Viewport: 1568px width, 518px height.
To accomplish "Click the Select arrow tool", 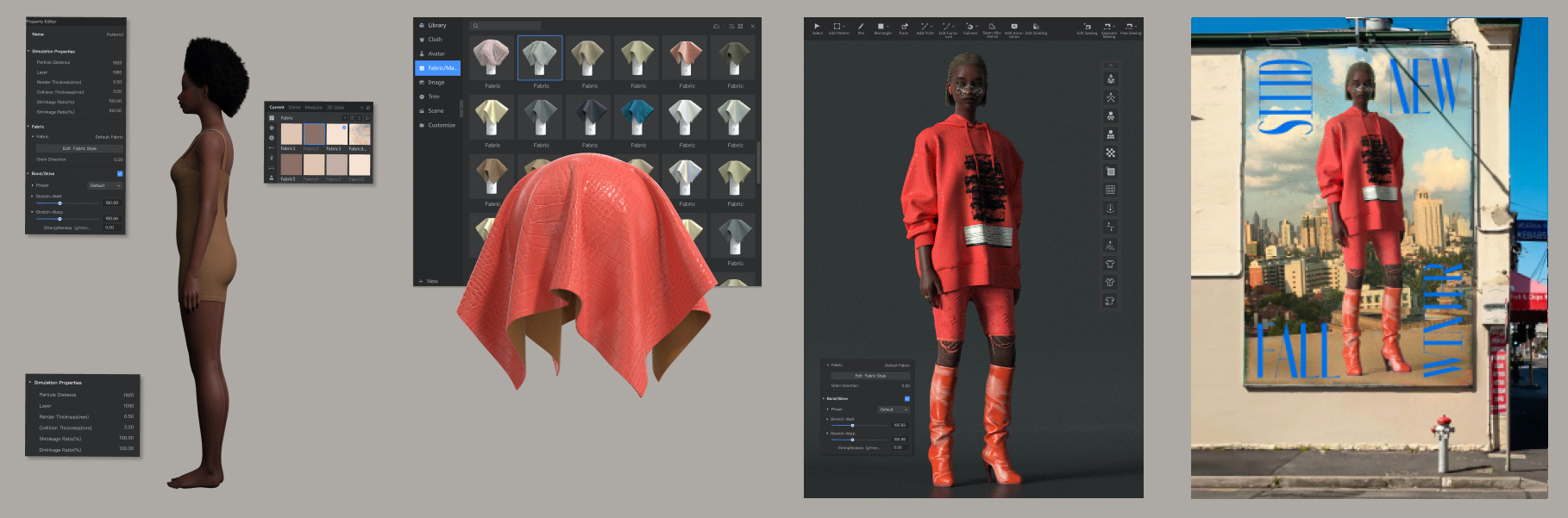I will (817, 27).
